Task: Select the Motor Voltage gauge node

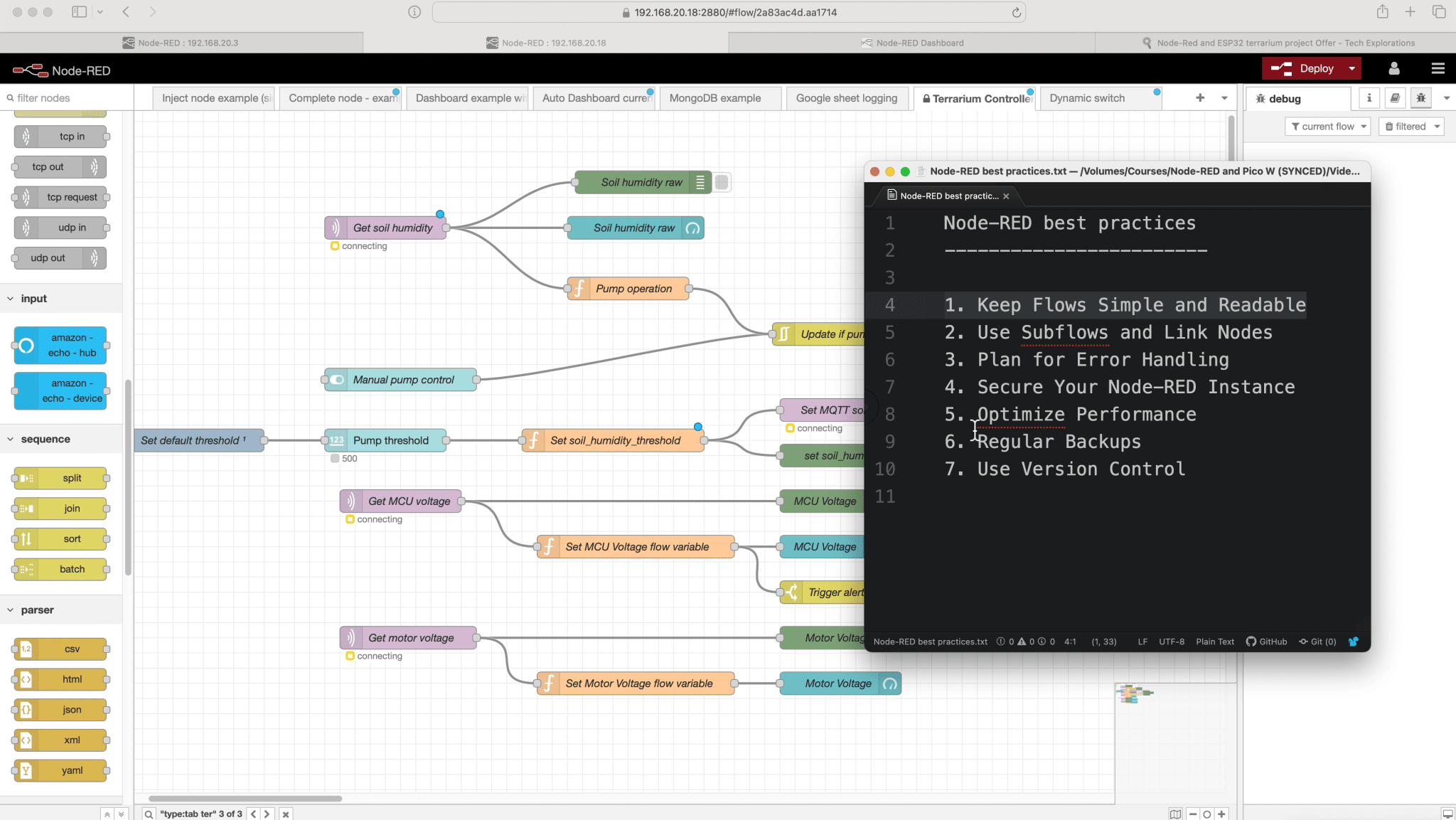Action: [x=840, y=683]
